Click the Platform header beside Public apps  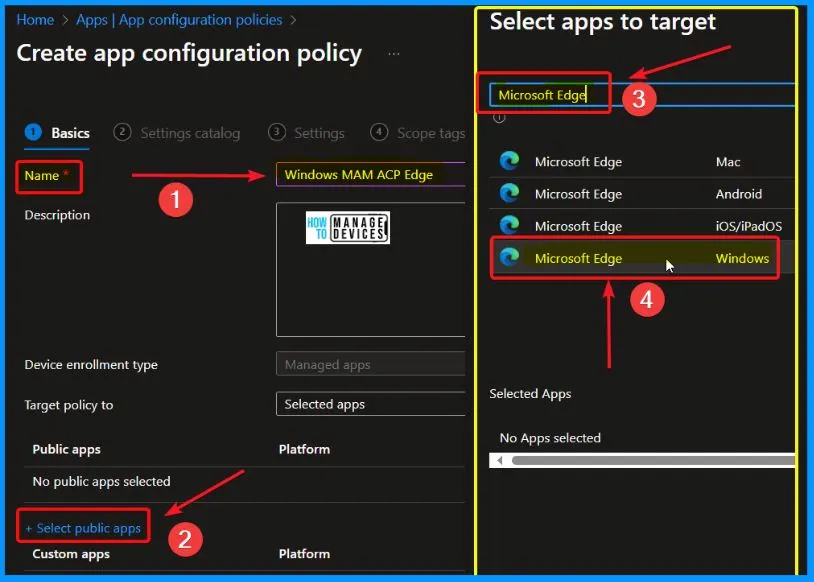click(x=304, y=449)
